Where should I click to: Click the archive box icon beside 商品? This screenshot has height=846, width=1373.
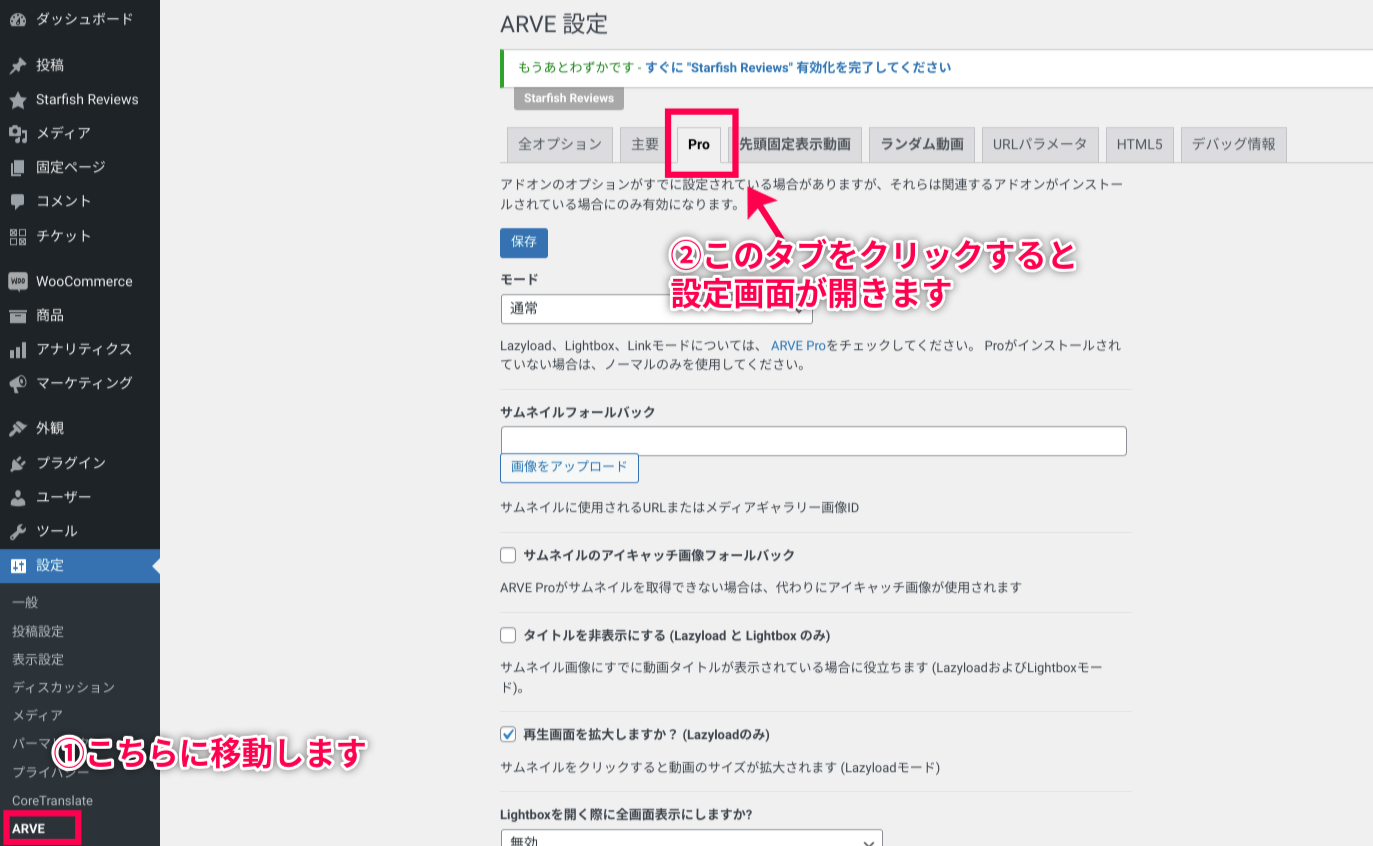pyautogui.click(x=17, y=316)
